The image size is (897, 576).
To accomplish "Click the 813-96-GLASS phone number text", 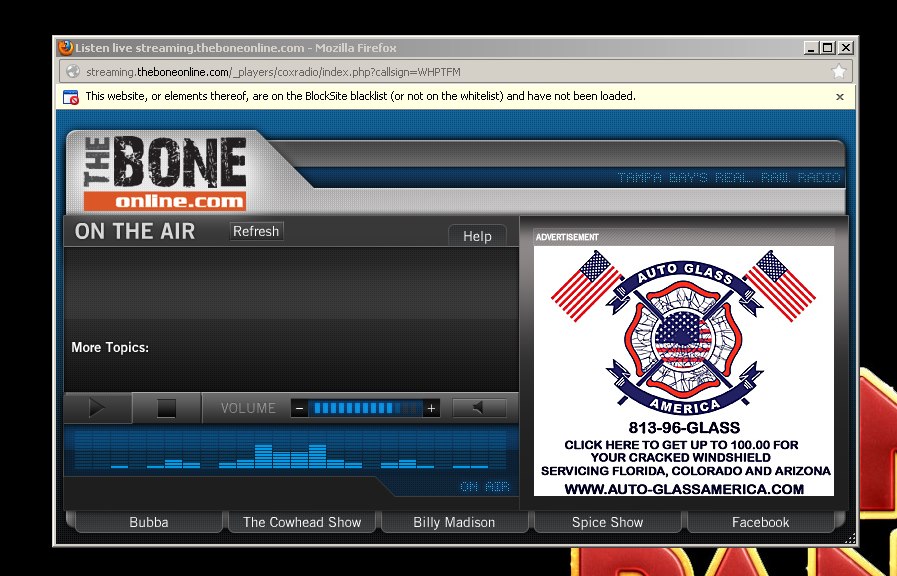I will click(684, 428).
